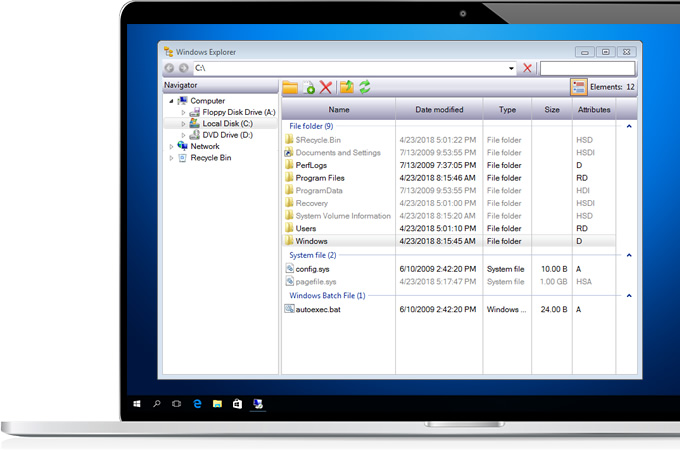Expand the Local Disk (C:) node

(x=183, y=124)
